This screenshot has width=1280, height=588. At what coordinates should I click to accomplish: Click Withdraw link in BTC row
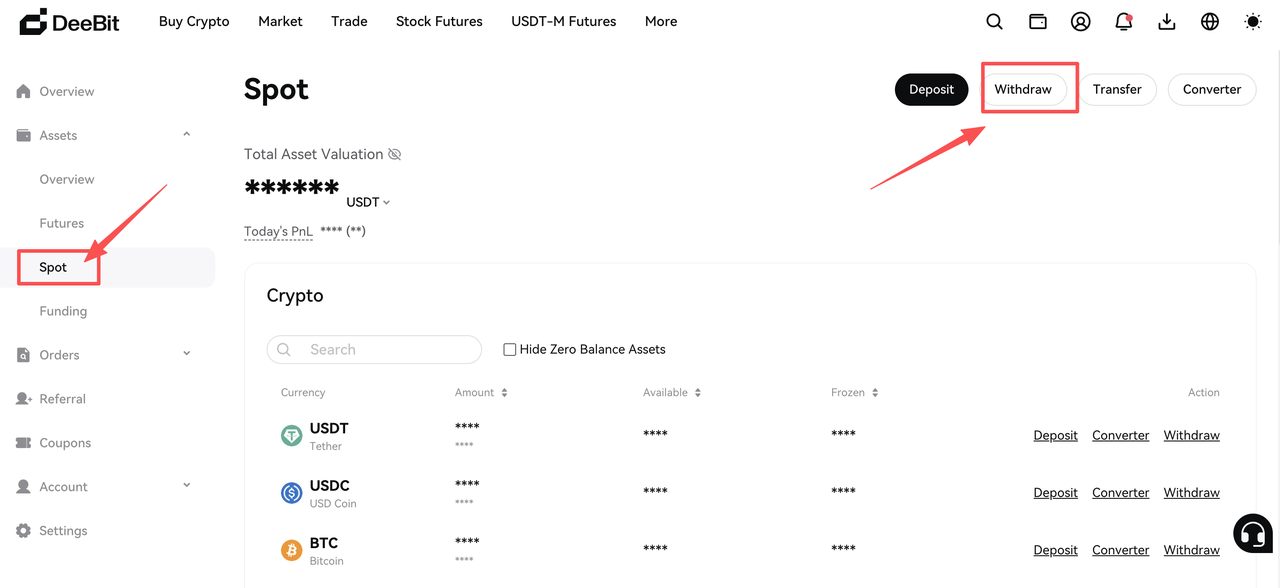pyautogui.click(x=1192, y=550)
